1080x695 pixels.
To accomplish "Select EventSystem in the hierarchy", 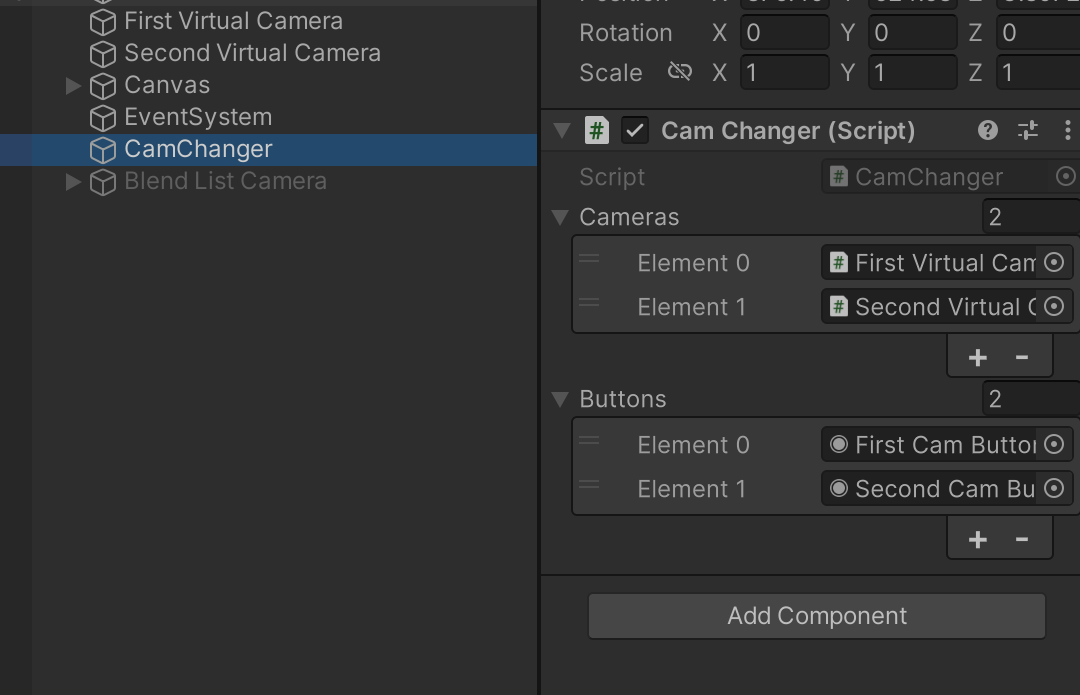I will tap(197, 117).
